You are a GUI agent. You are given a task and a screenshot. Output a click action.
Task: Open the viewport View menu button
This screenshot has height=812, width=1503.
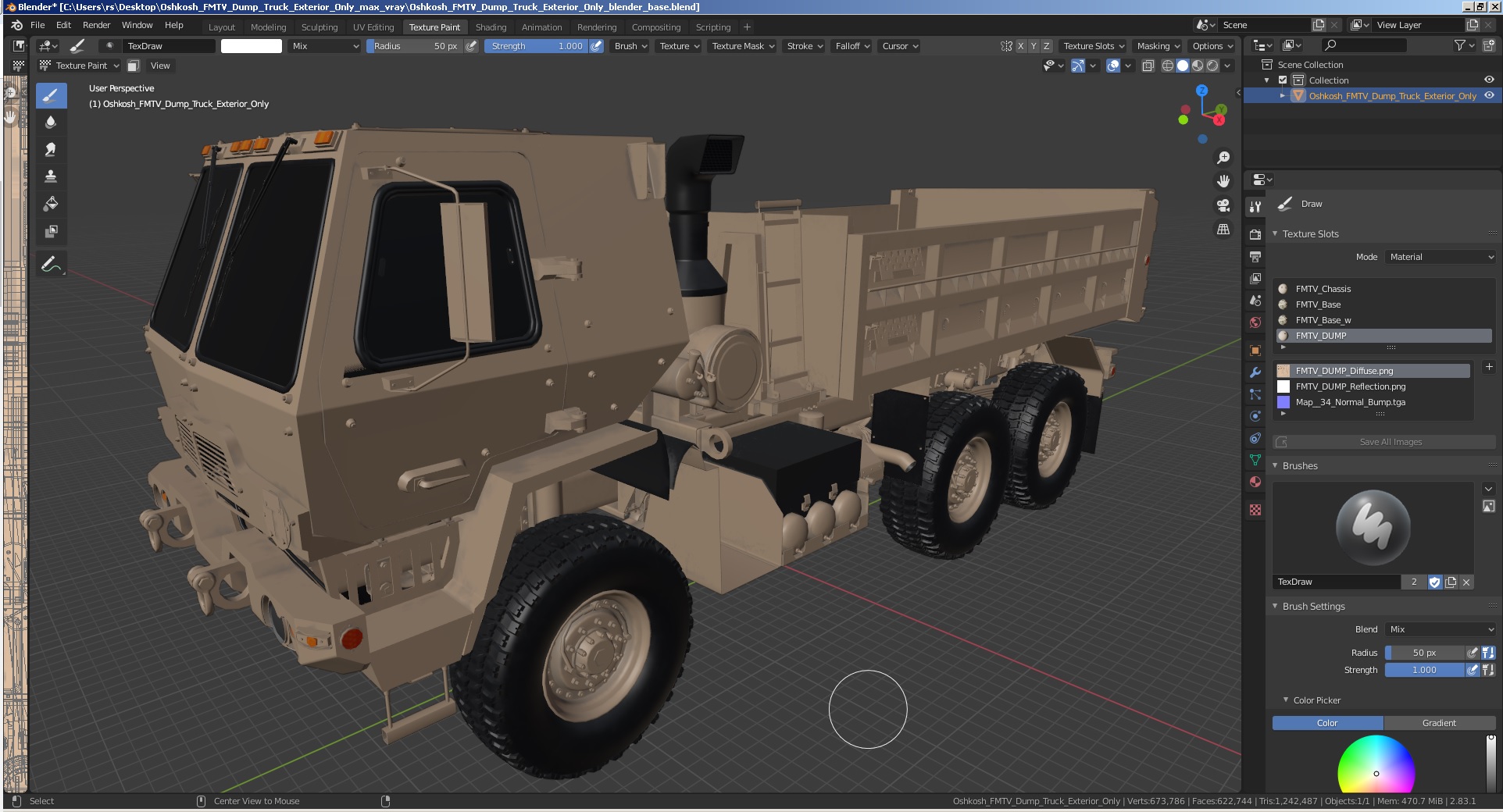tap(160, 66)
